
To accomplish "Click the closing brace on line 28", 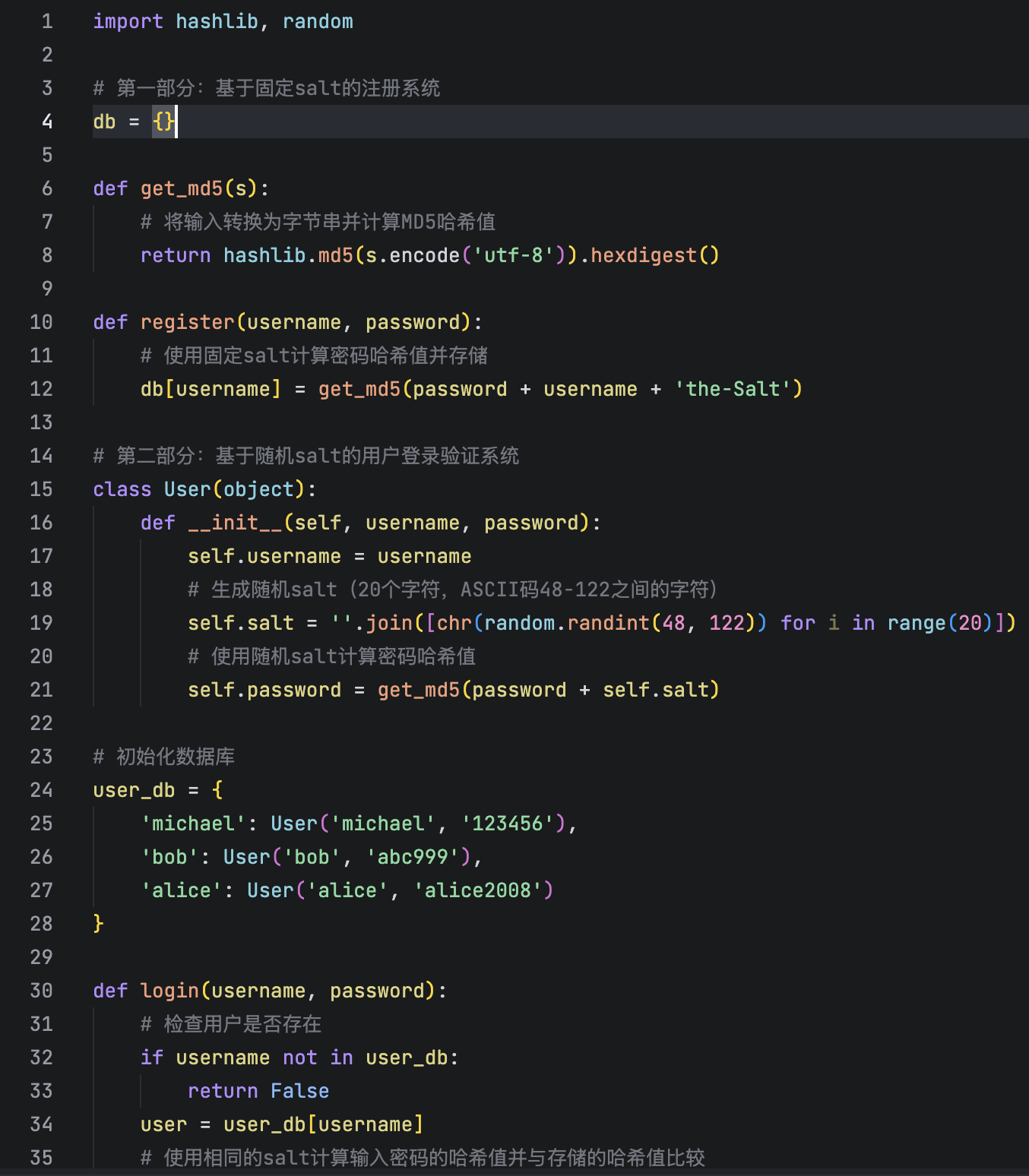I will coord(98,924).
